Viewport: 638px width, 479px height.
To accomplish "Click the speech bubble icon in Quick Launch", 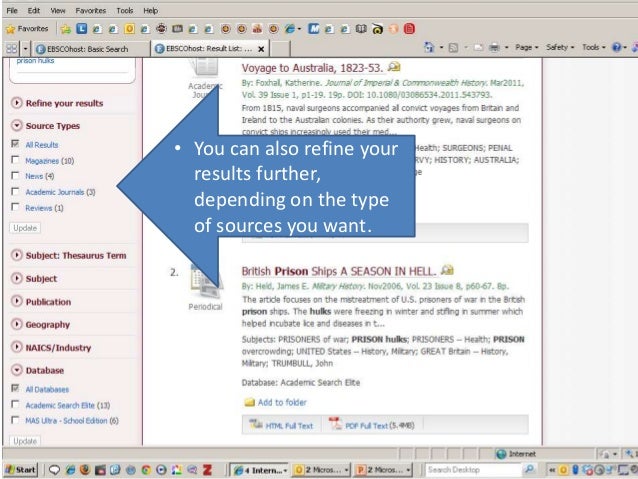I will click(x=54, y=470).
